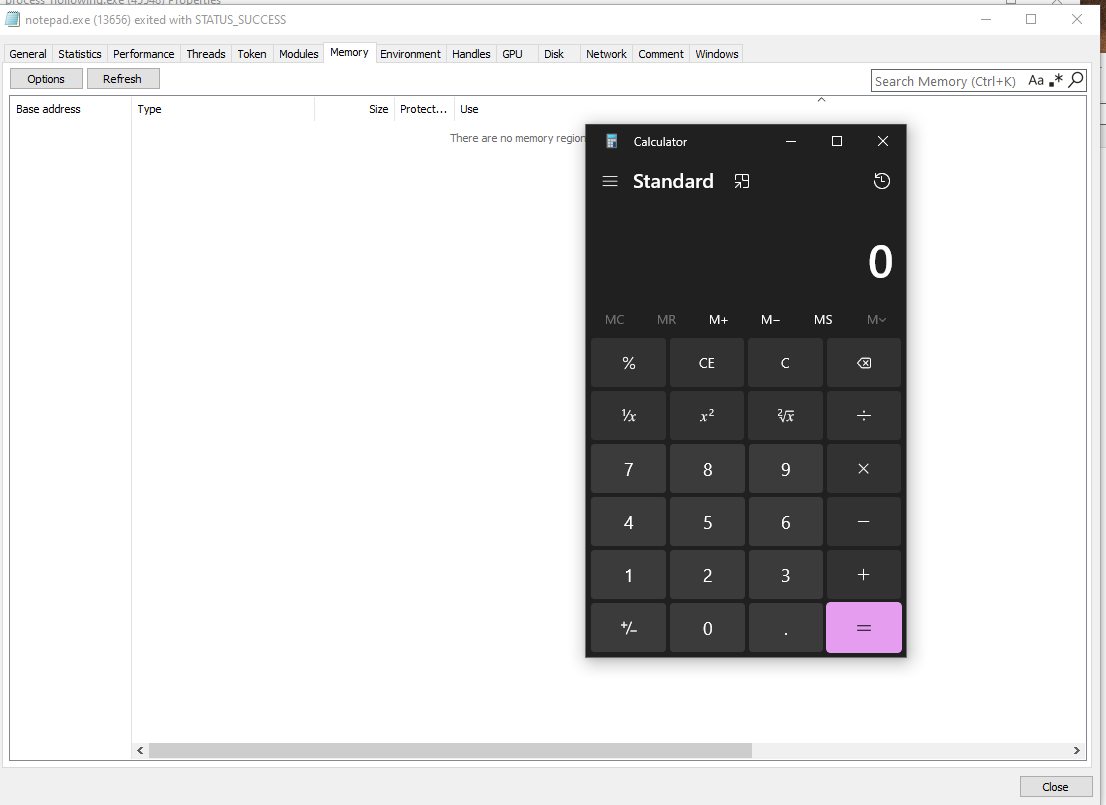This screenshot has height=805, width=1106.
Task: Switch to the General tab
Action: pos(28,54)
